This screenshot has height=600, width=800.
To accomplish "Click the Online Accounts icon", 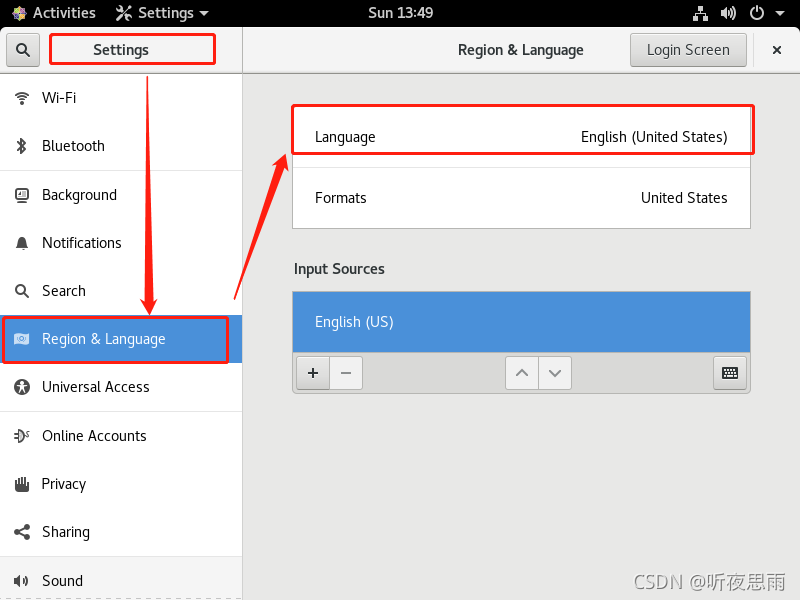I will [x=22, y=436].
